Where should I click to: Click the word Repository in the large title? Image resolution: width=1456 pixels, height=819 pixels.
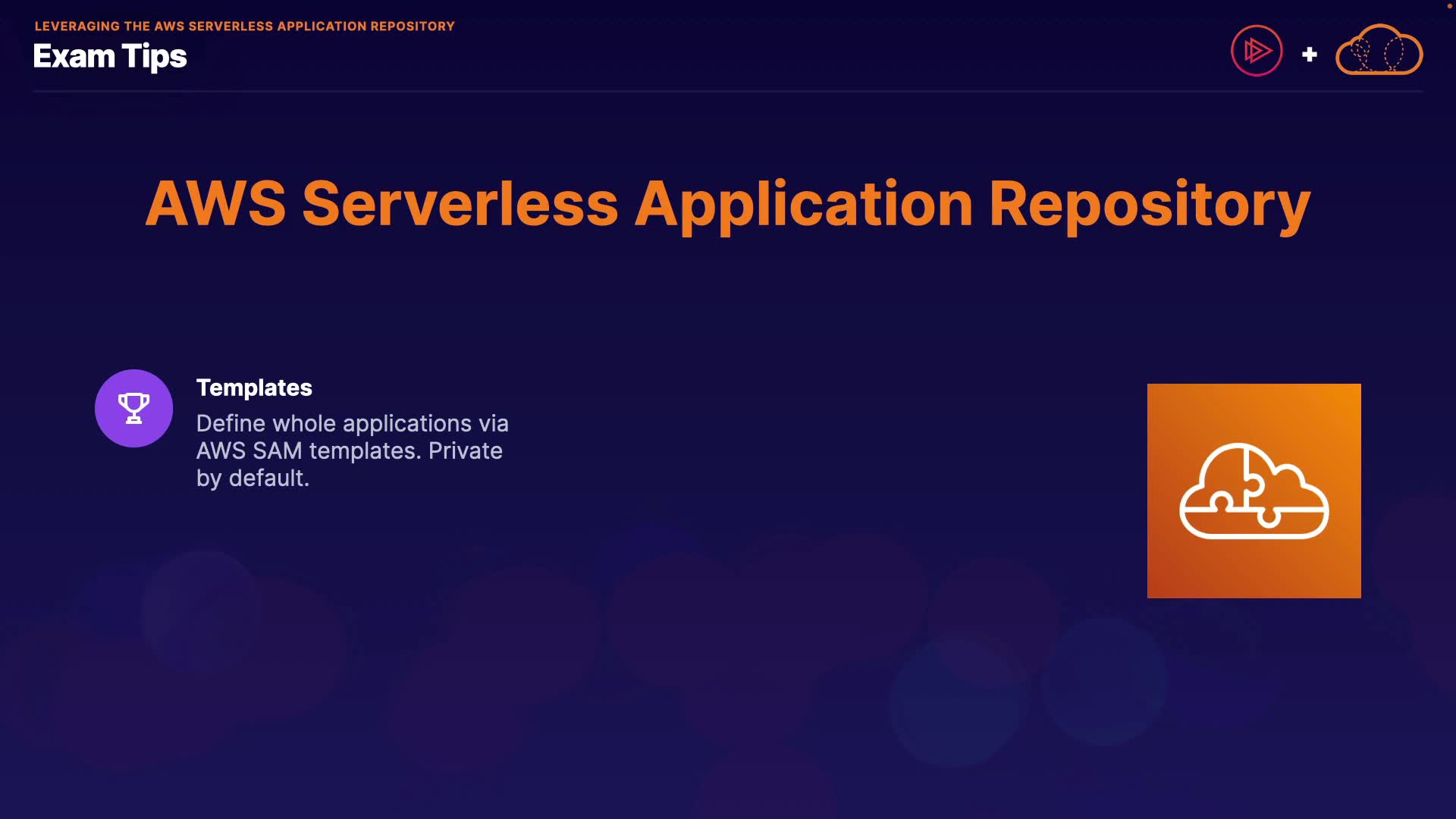pos(1149,203)
